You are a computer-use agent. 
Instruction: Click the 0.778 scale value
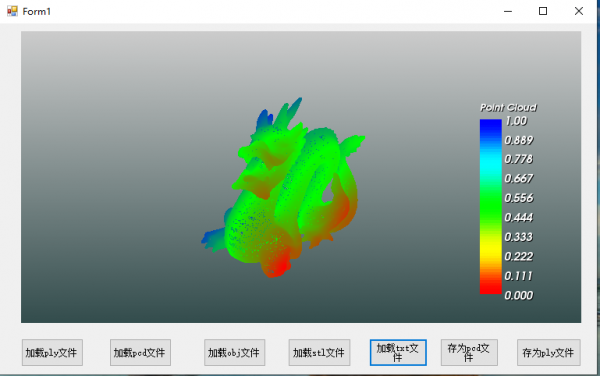pos(518,159)
